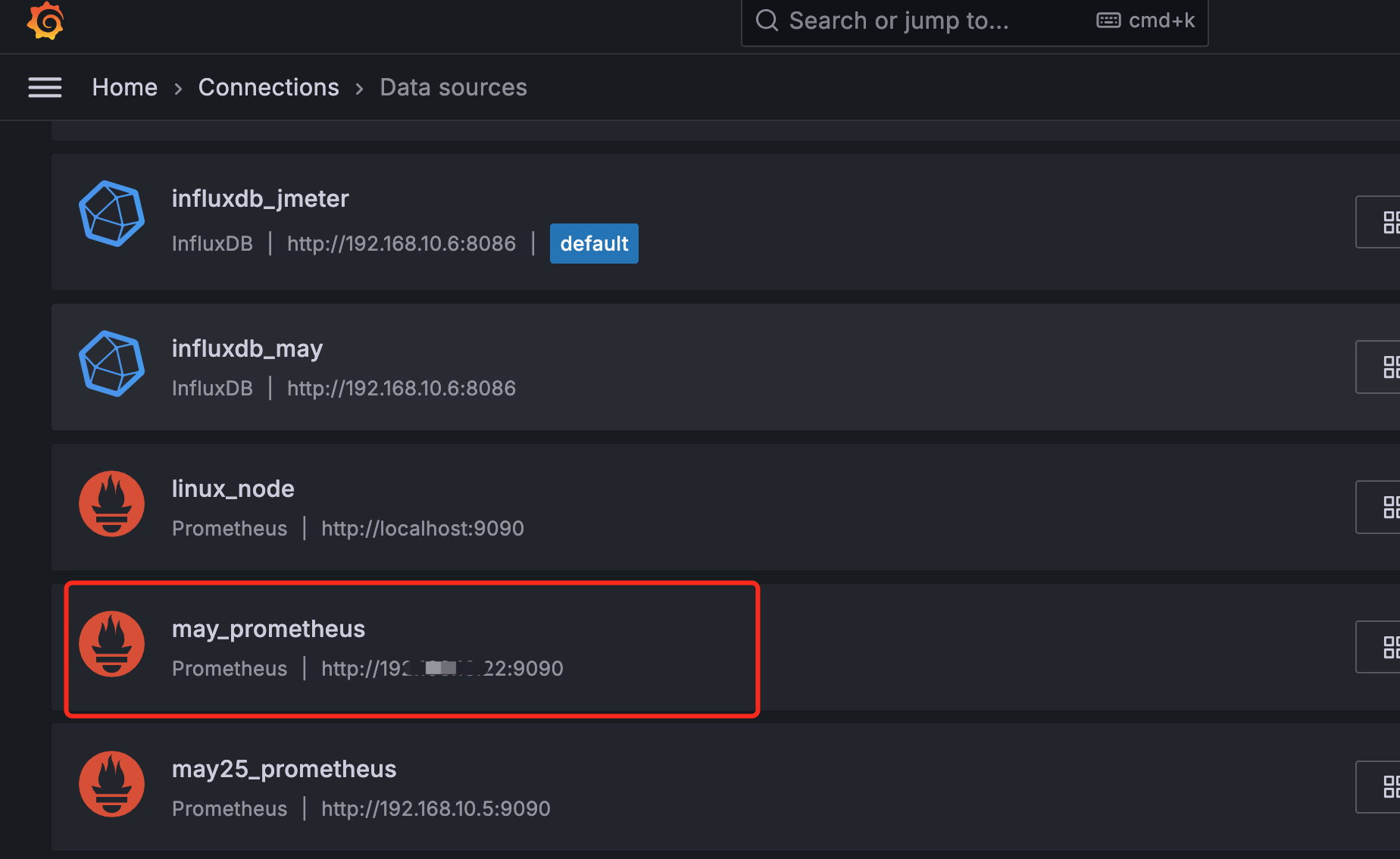The image size is (1400, 859).
Task: Open linux_node data source
Action: coord(233,489)
